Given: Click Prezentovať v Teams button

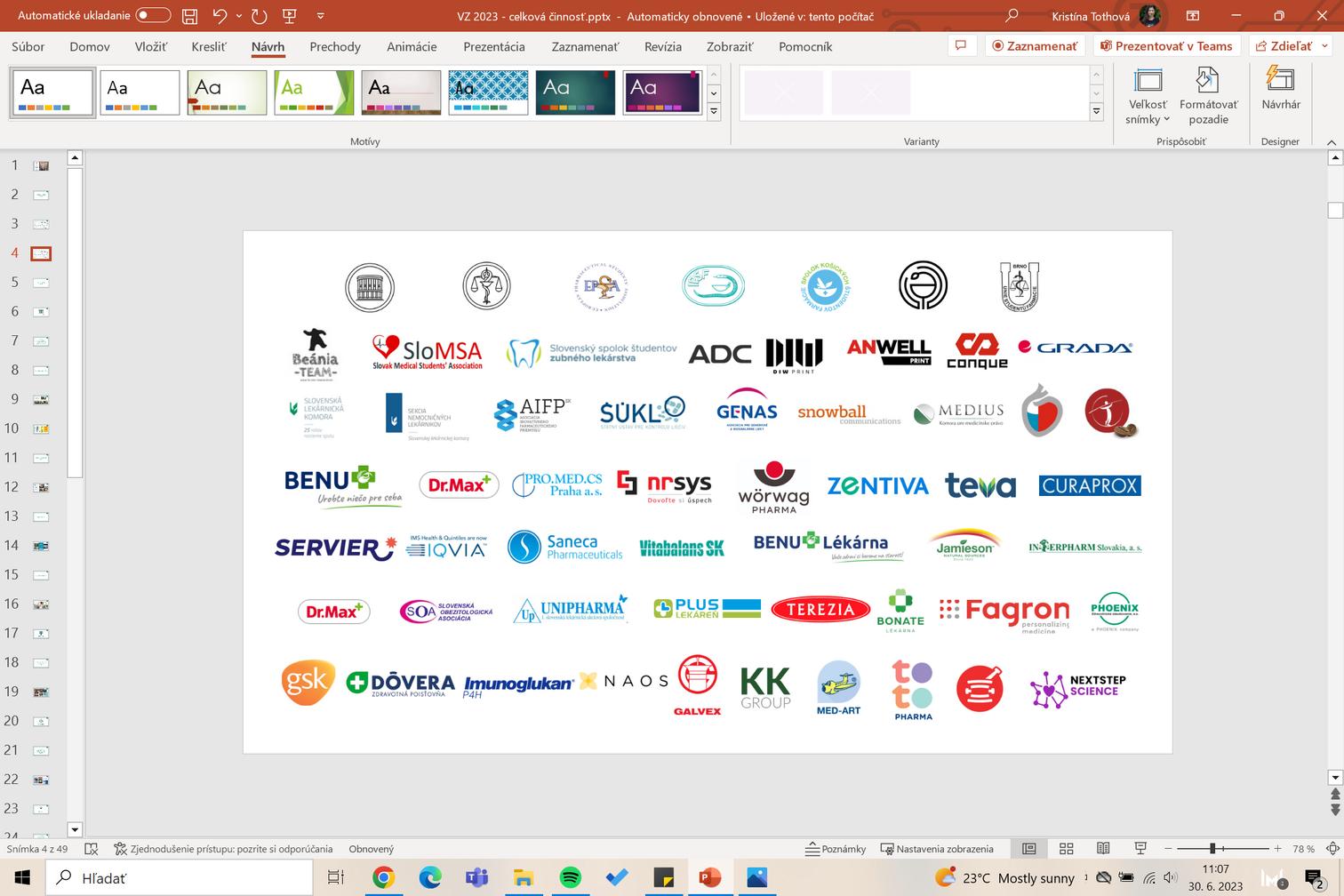Looking at the screenshot, I should (x=1166, y=45).
